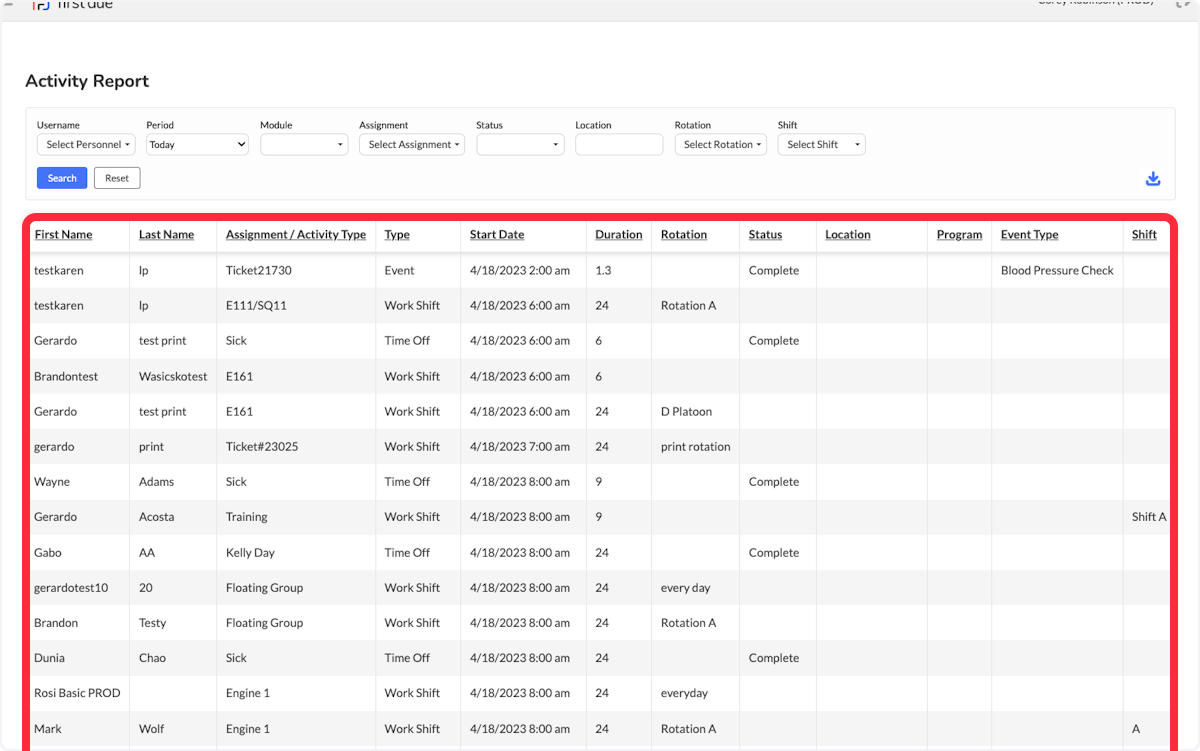Open the Select Assignment dropdown
Viewport: 1200px width, 751px height.
(412, 145)
